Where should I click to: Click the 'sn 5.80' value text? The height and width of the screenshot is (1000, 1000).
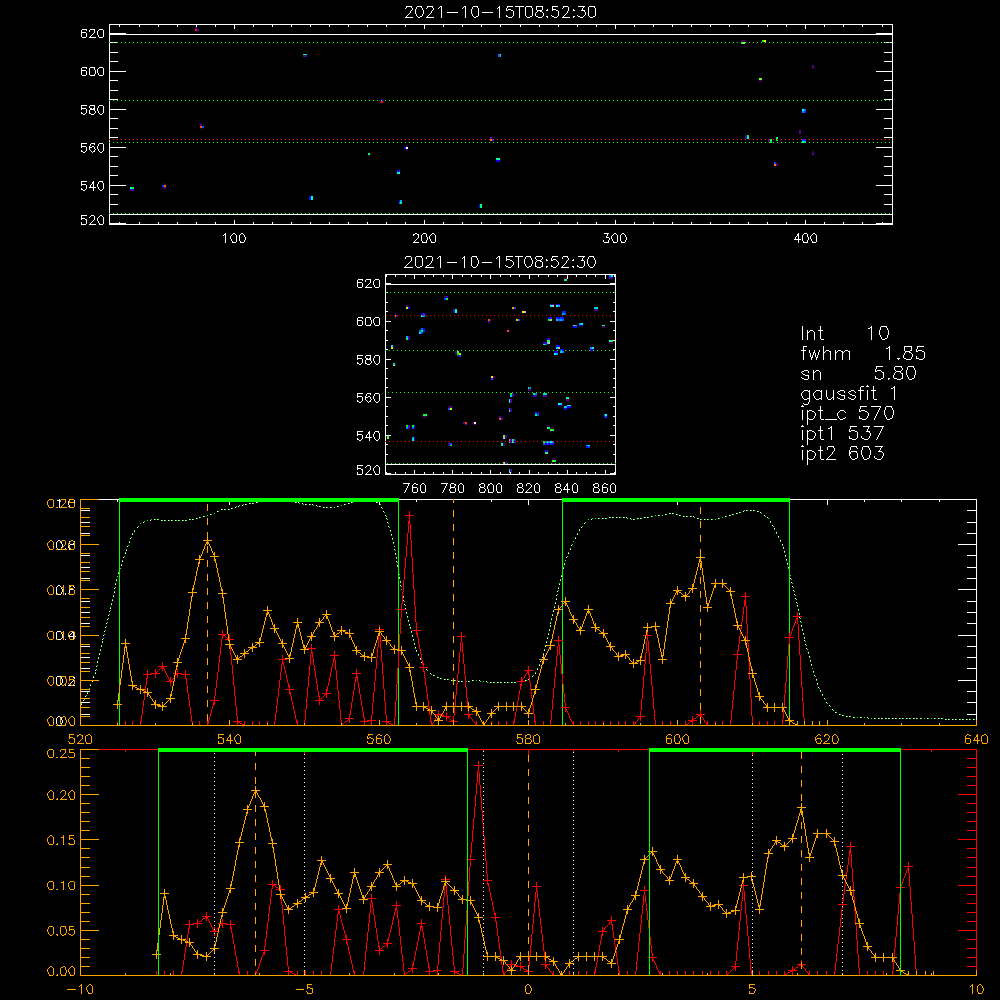tap(858, 373)
